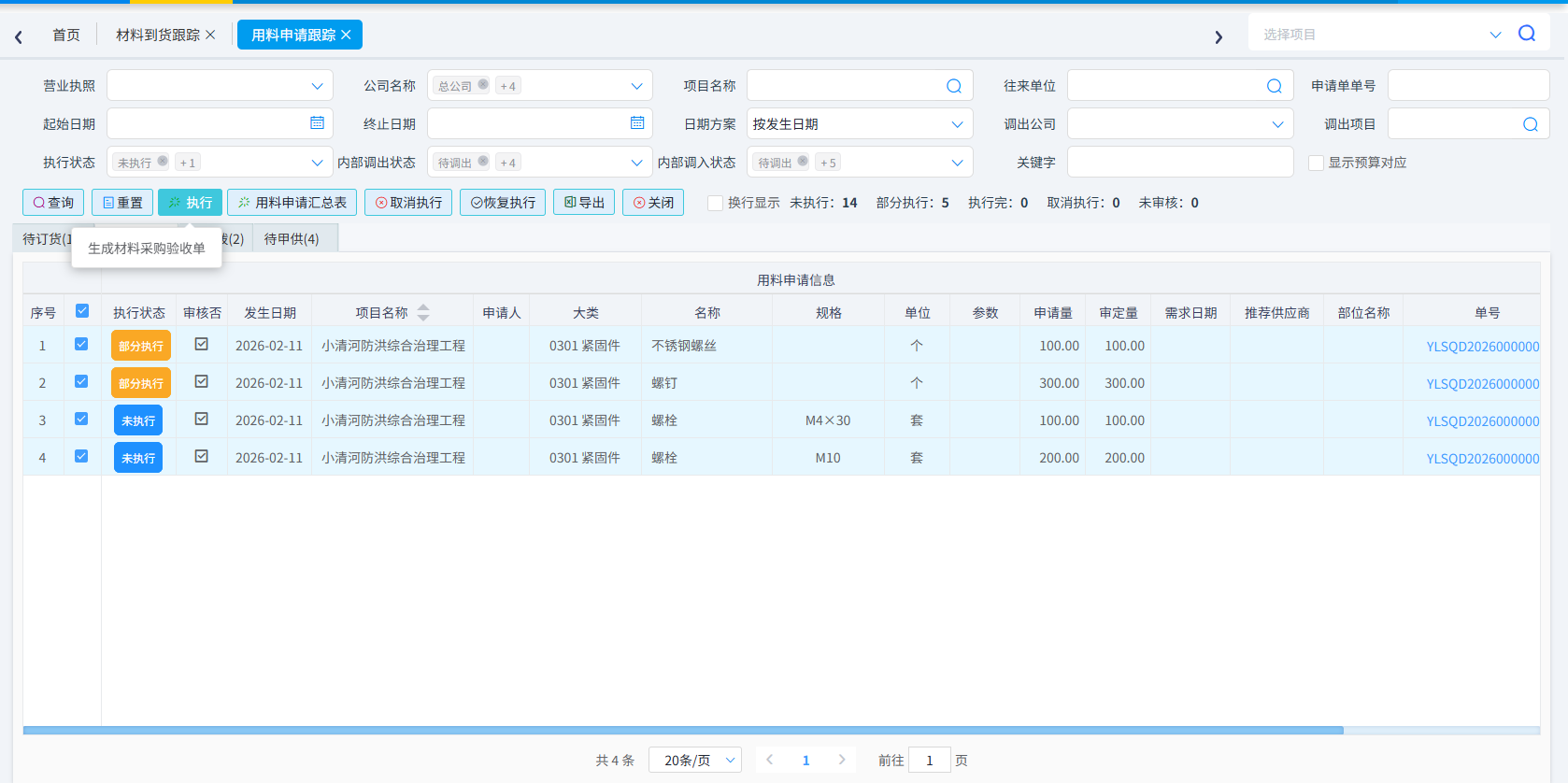The image size is (1568, 783).
Task: Close the 材料到货跟踪 tab
Action: (x=210, y=35)
